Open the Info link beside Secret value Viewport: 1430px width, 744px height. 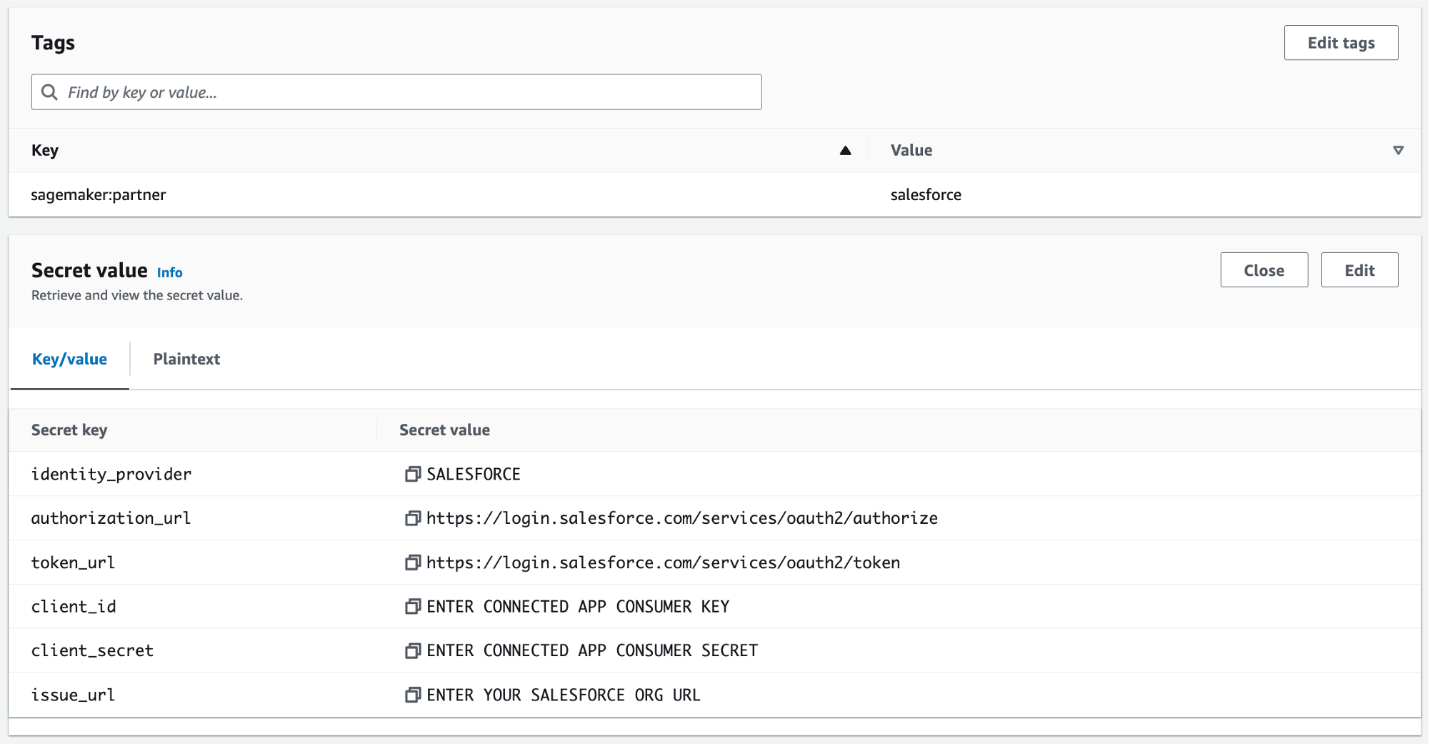[x=170, y=272]
